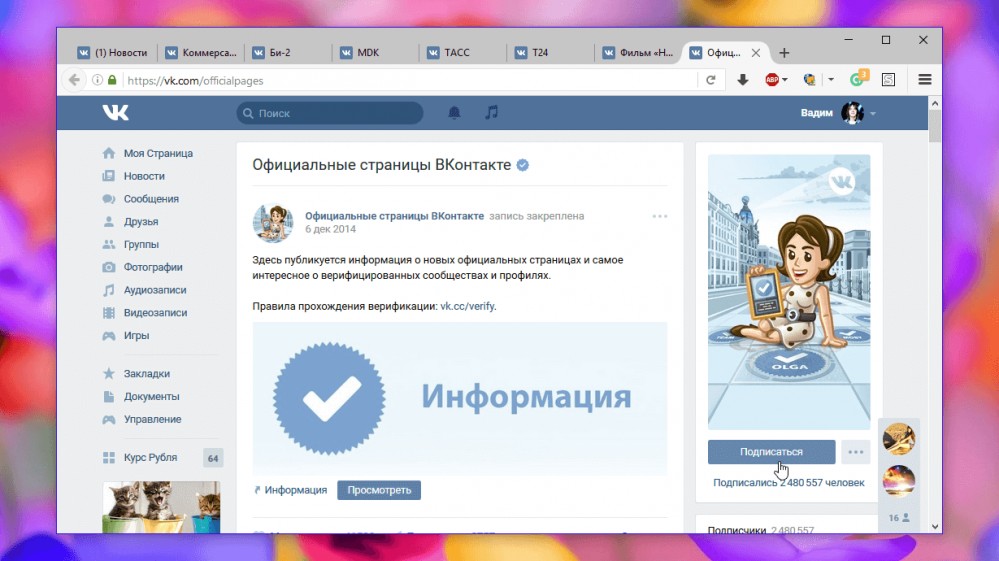Click site information icon in address bar
Screen dimensions: 999x561
[97, 80]
